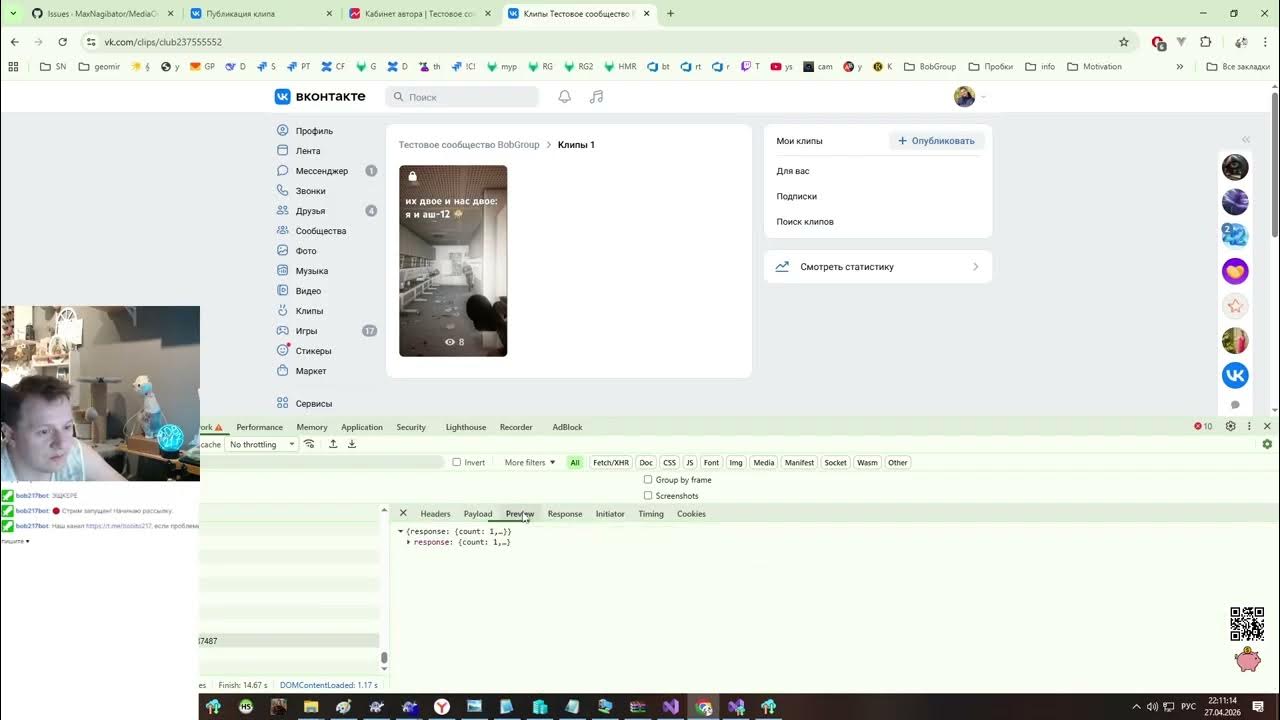
Task: Select the All filter
Action: (x=575, y=463)
